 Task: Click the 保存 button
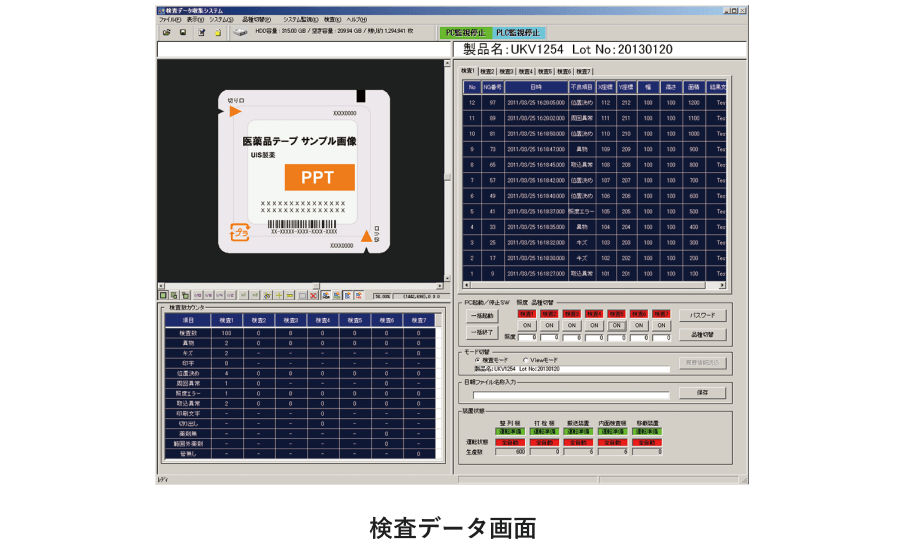(x=702, y=393)
